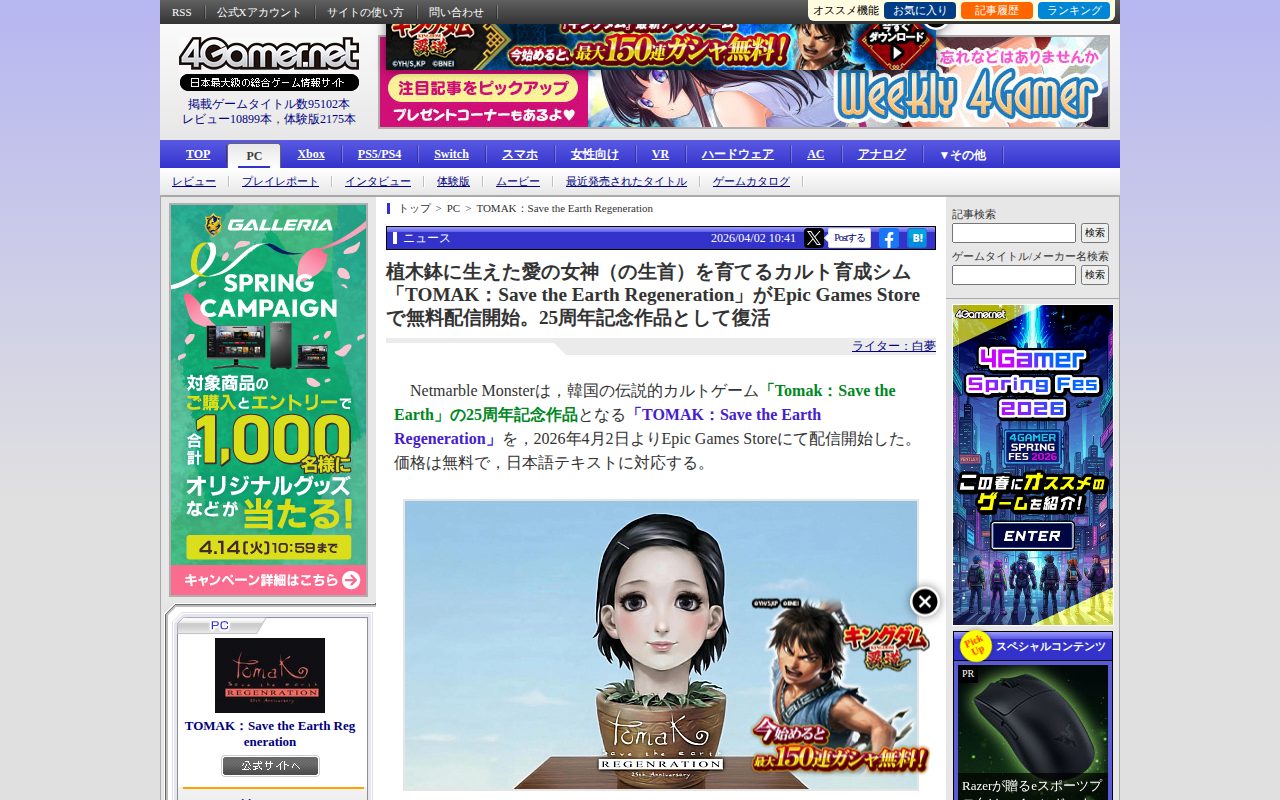Screen dimensions: 1280x800
Task: Click the ニュース category label
Action: click(427, 238)
